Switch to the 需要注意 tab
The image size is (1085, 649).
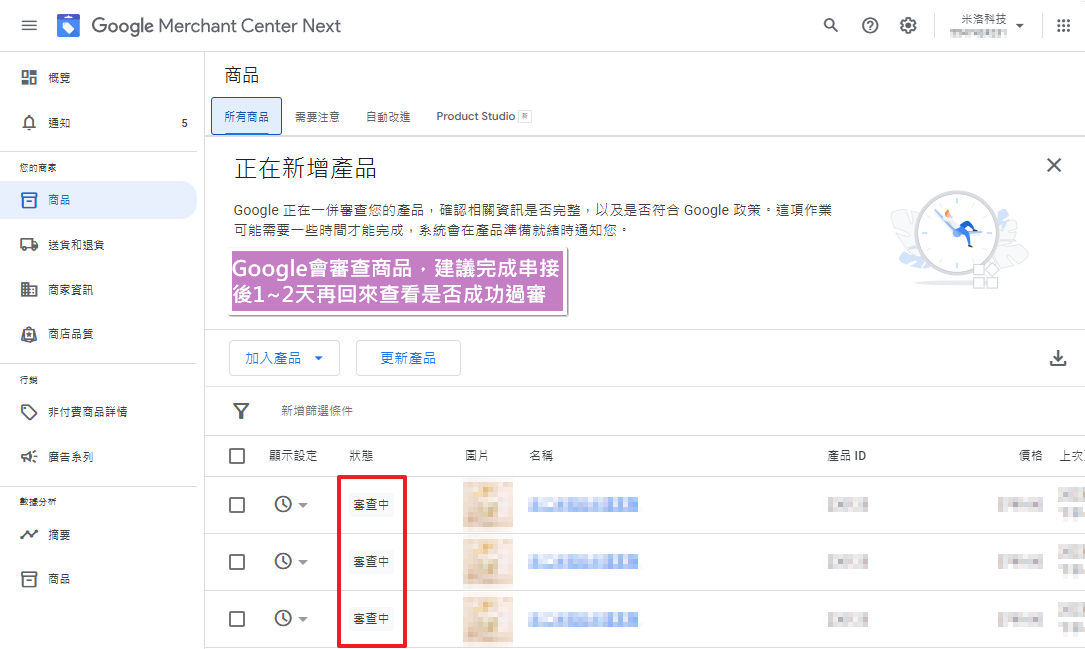pos(317,117)
